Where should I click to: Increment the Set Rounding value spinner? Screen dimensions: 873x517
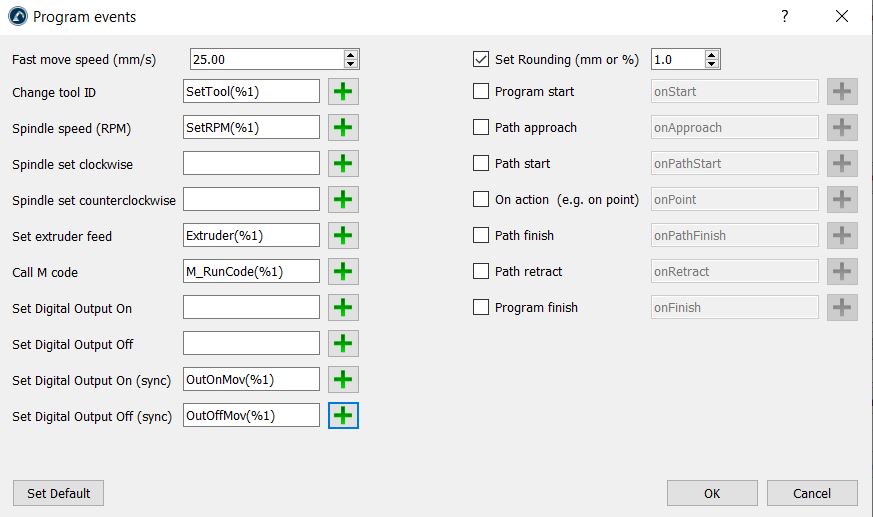[712, 55]
